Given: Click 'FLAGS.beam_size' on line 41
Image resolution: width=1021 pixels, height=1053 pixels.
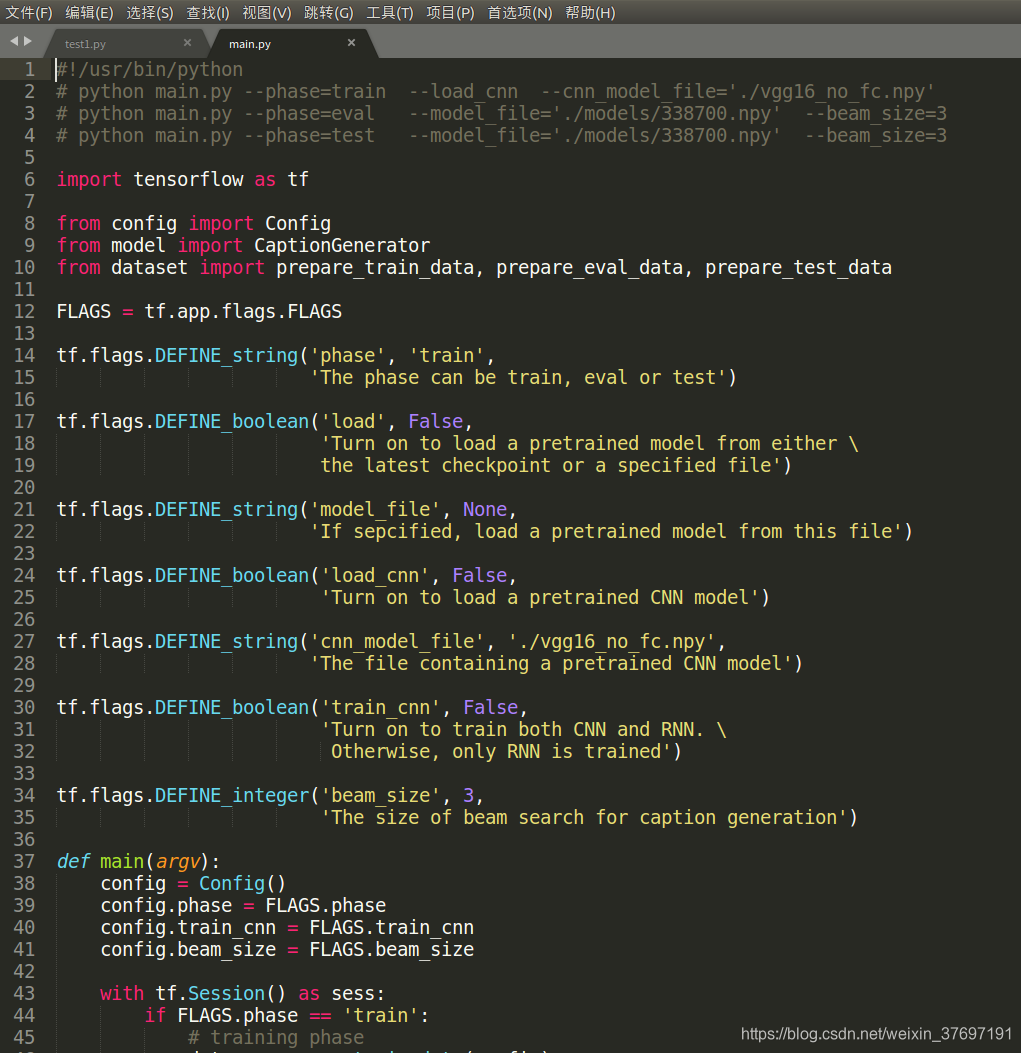Looking at the screenshot, I should pos(392,950).
